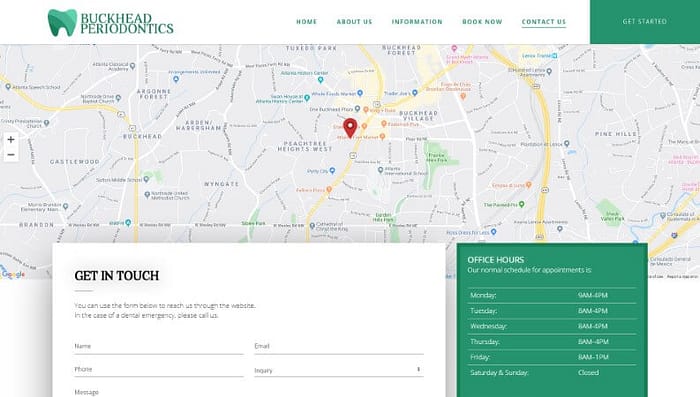
Task: Open the Inquiry dropdown
Action: (339, 370)
